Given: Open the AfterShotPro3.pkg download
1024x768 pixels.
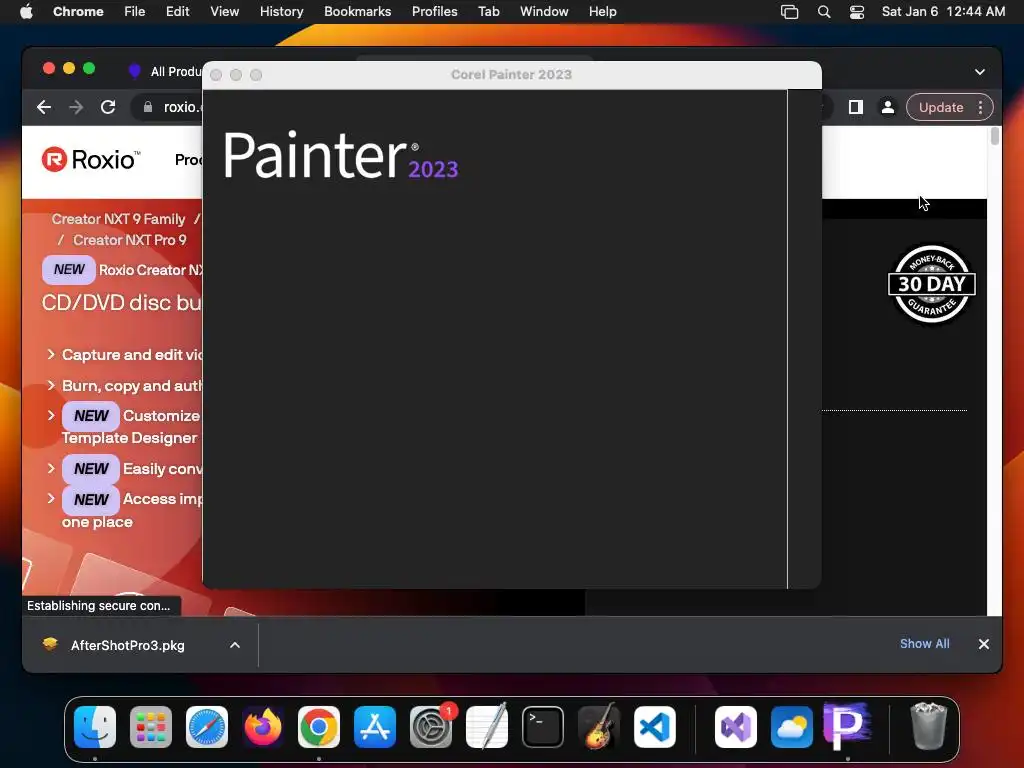Looking at the screenshot, I should click(128, 645).
